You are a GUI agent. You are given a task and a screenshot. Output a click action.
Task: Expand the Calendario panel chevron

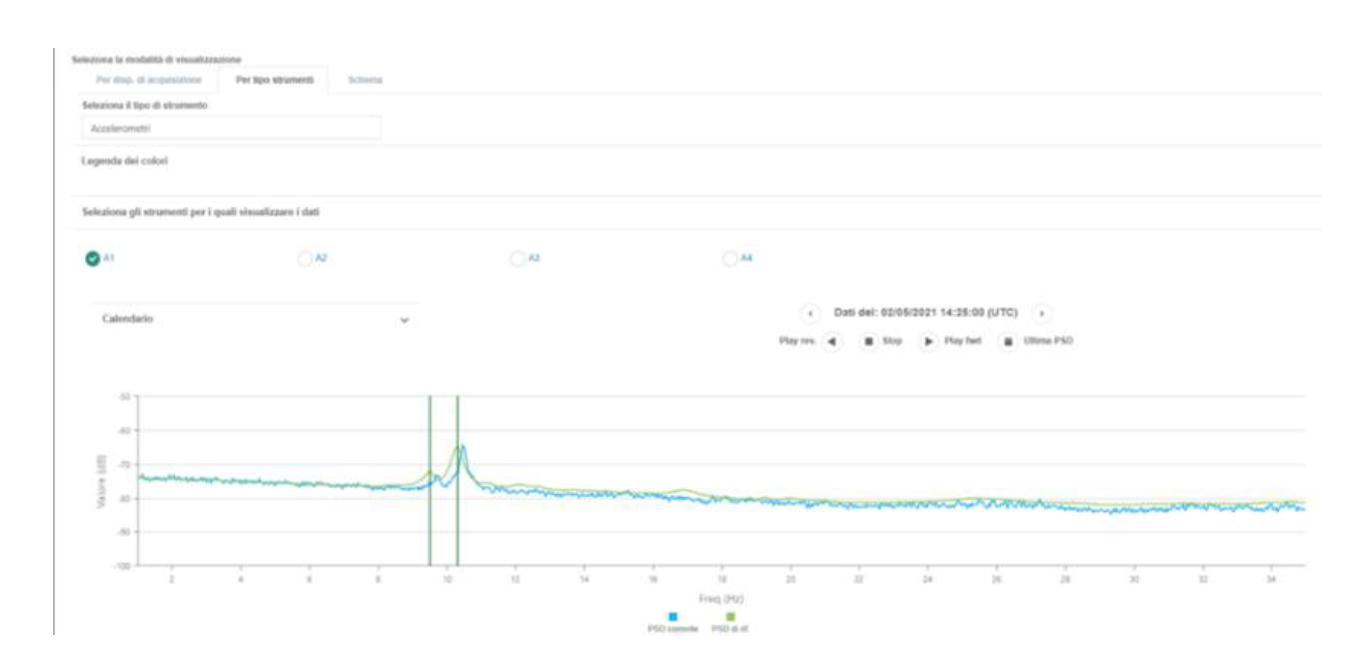coord(405,320)
